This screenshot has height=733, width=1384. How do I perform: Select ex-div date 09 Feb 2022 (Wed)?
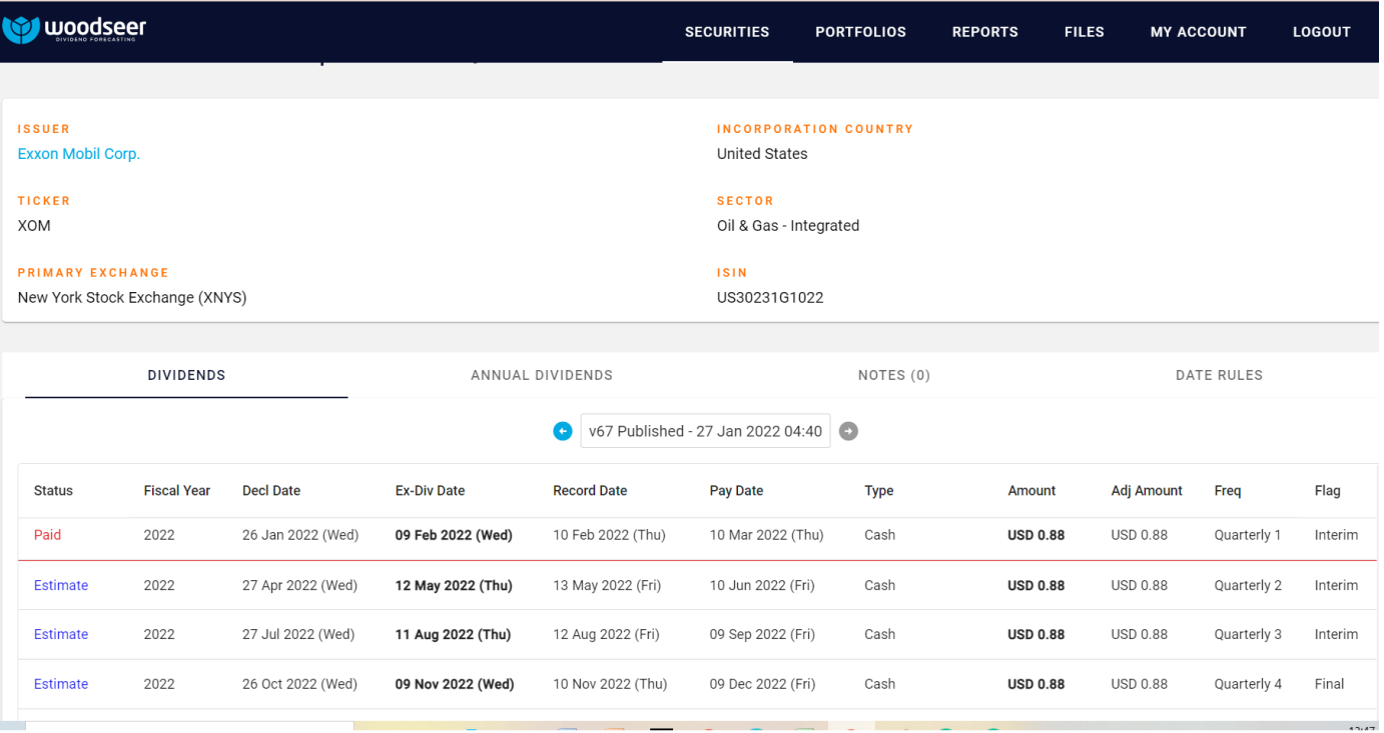[x=454, y=535]
